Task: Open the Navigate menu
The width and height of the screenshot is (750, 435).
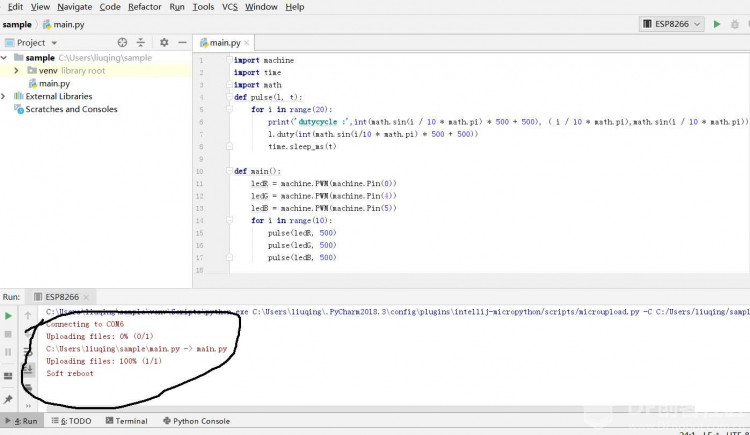Action: (75, 7)
